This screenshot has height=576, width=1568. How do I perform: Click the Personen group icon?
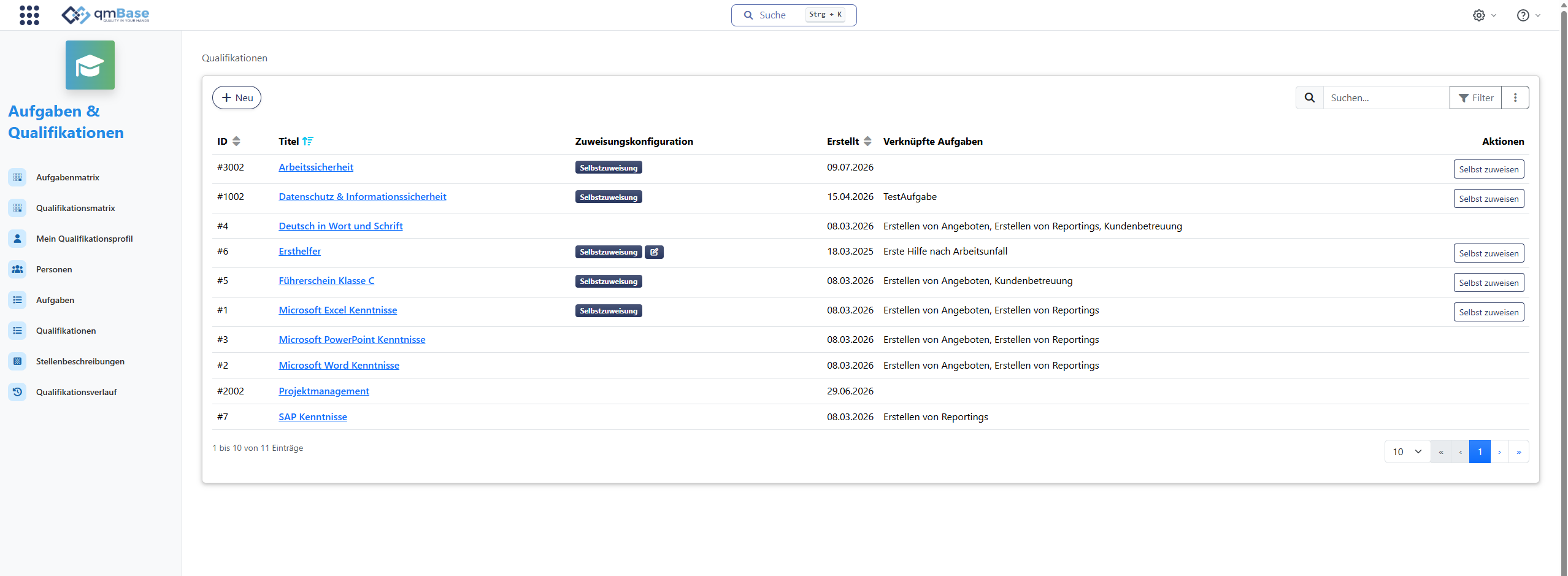[17, 269]
